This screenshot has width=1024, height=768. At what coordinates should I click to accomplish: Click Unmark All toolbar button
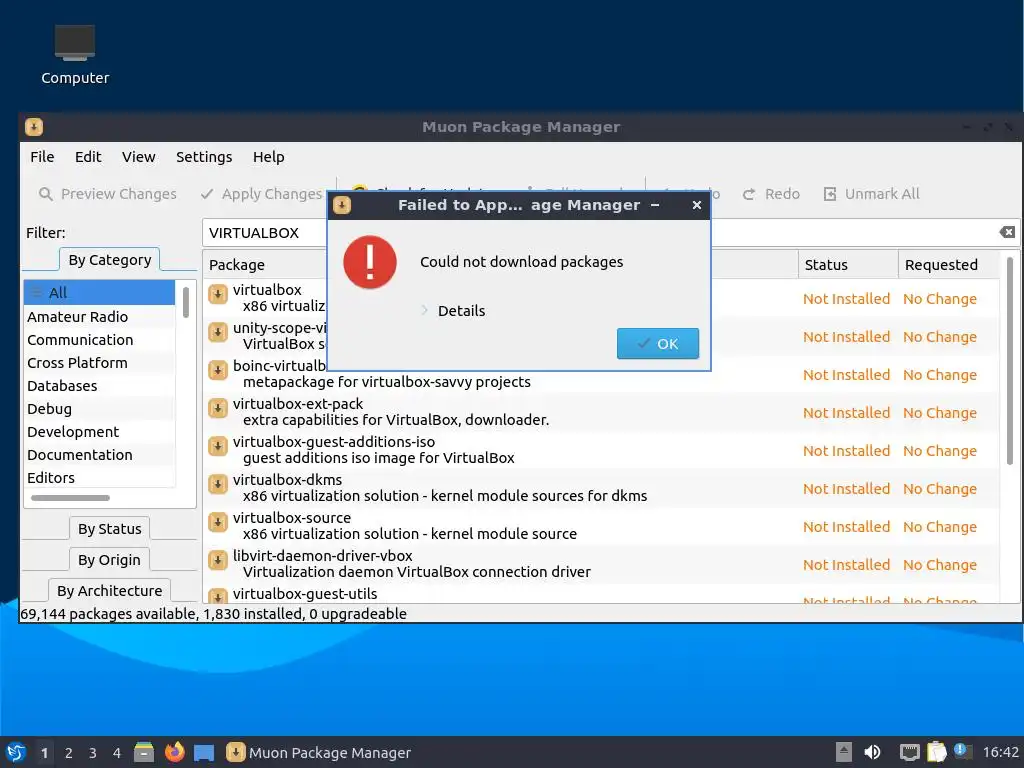point(872,194)
